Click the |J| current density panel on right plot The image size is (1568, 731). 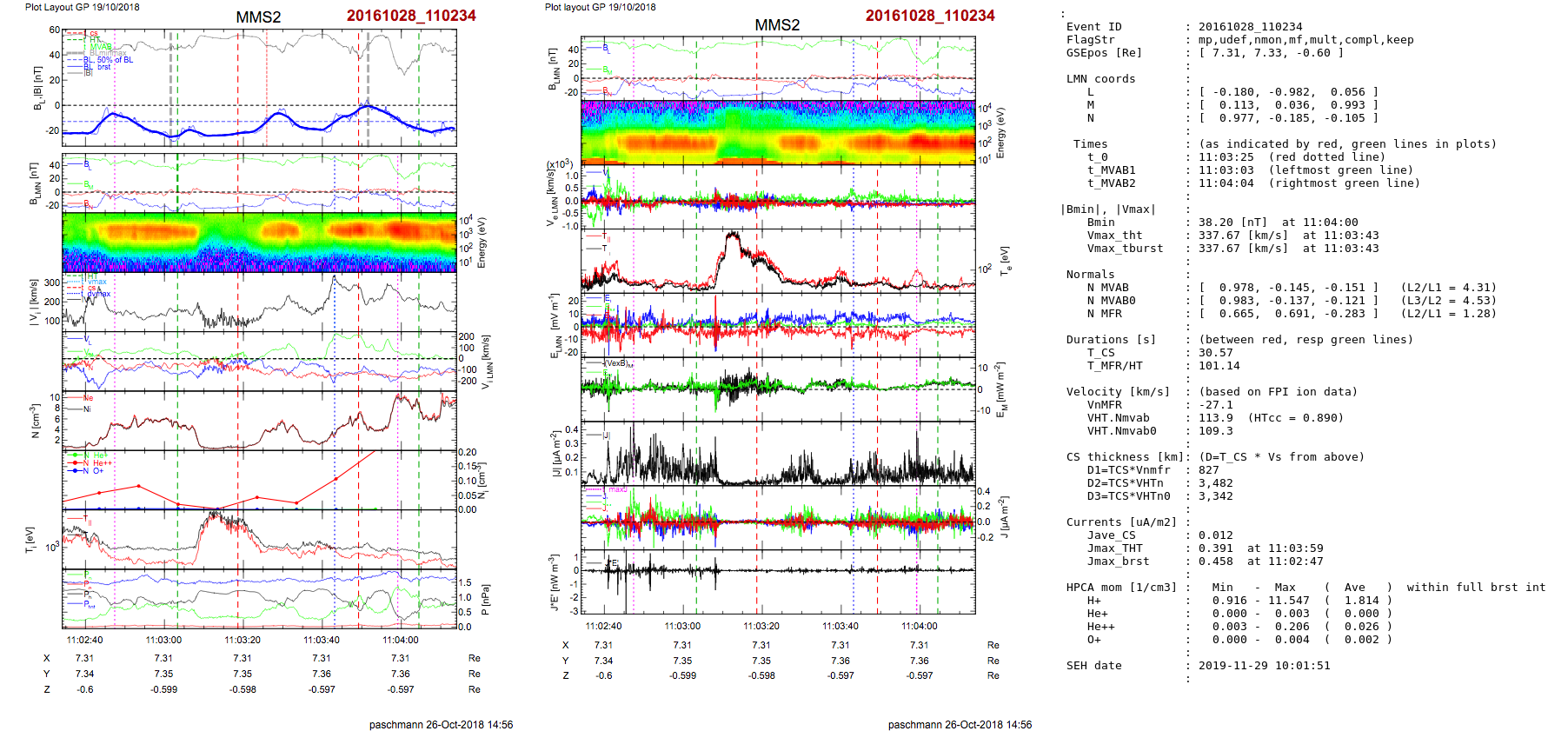[x=778, y=453]
